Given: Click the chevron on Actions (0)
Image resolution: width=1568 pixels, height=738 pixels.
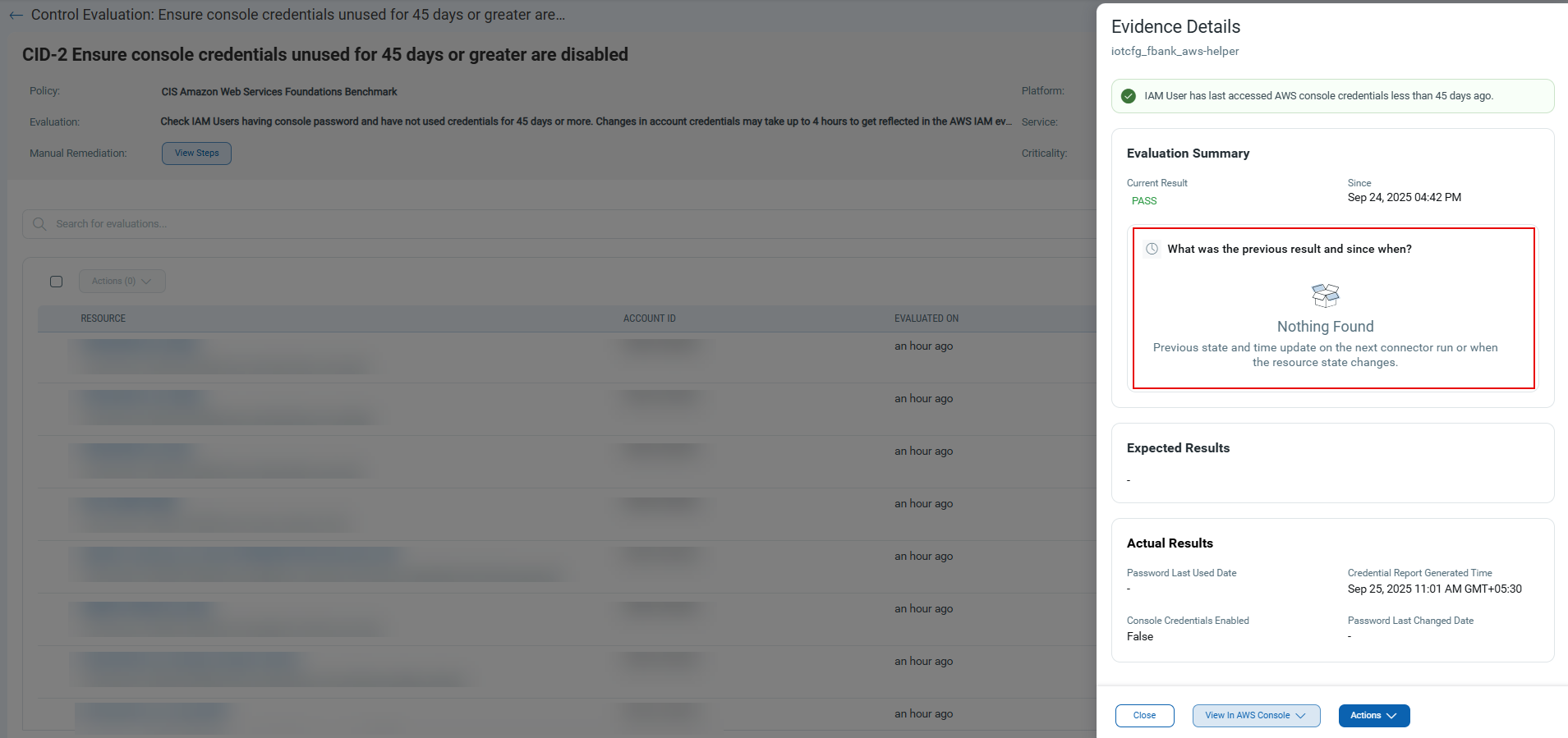Looking at the screenshot, I should click(147, 282).
